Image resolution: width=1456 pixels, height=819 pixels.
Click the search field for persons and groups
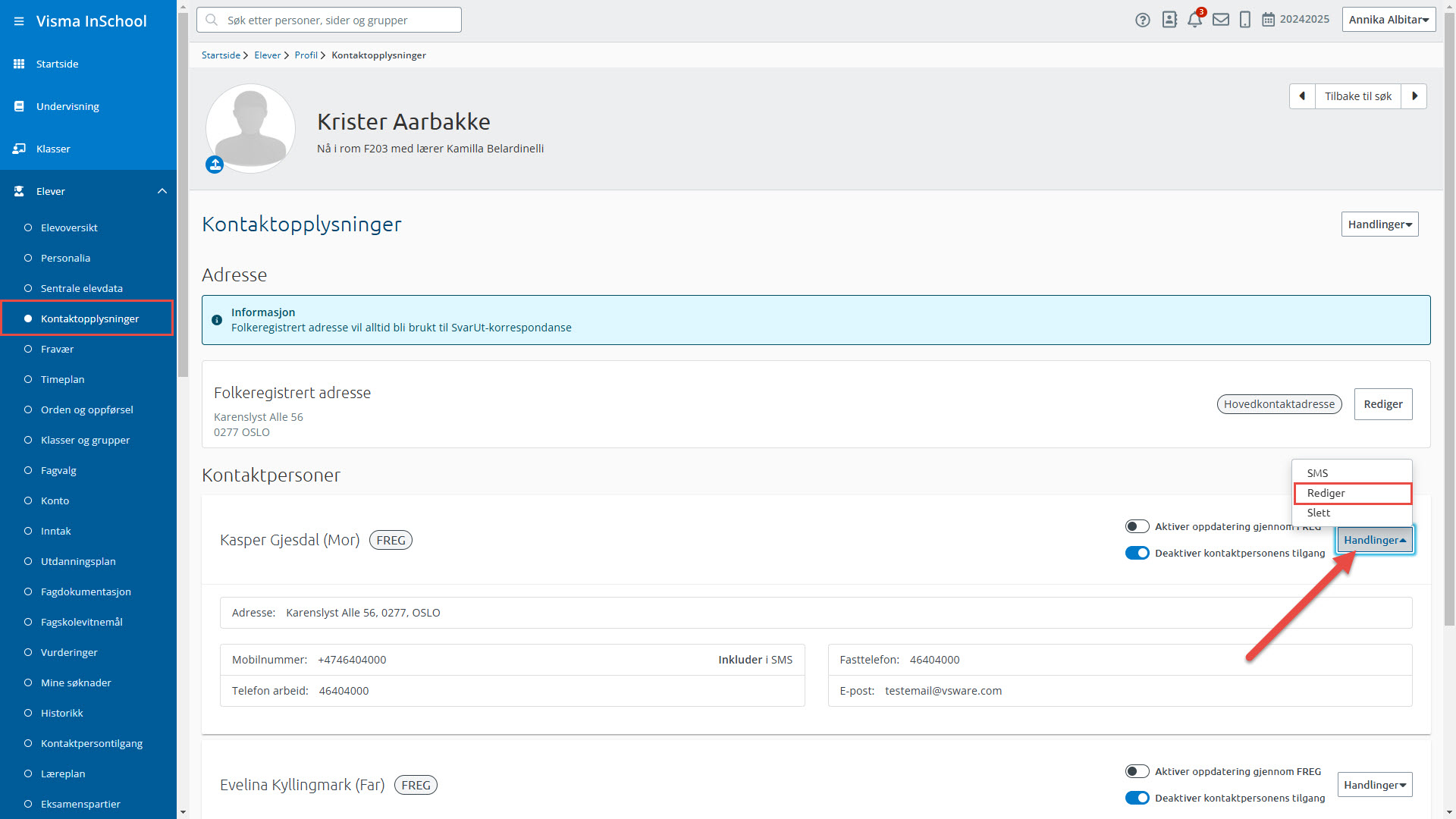pos(329,20)
